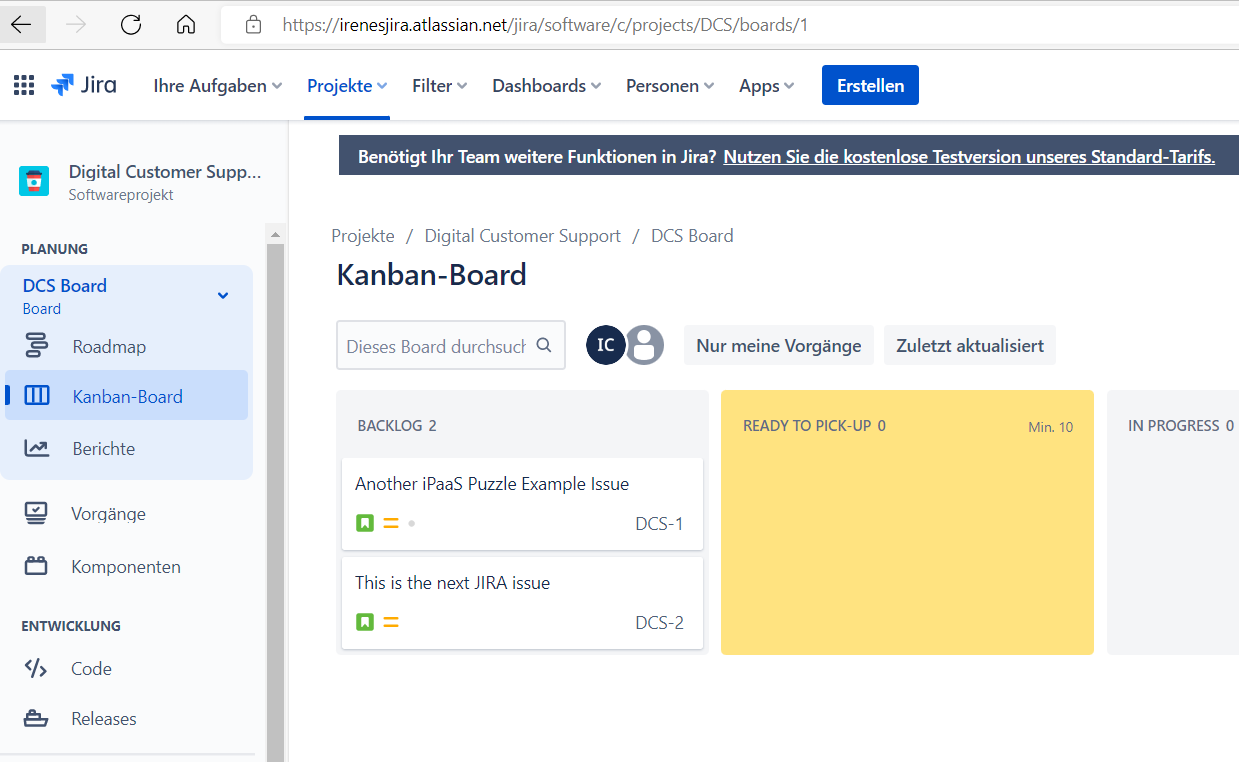The height and width of the screenshot is (762, 1239).
Task: Toggle the 'Nur meine Vorgänge' filter
Action: (x=778, y=346)
